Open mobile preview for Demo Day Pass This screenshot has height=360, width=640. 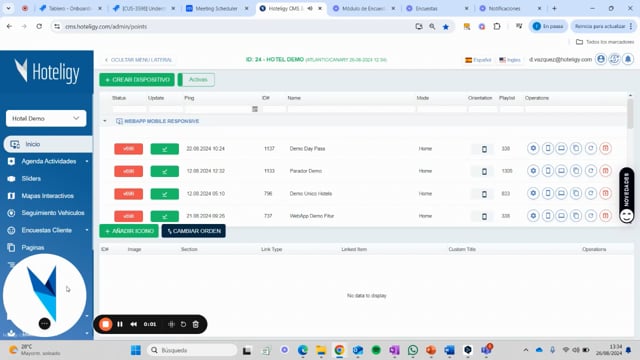548,149
